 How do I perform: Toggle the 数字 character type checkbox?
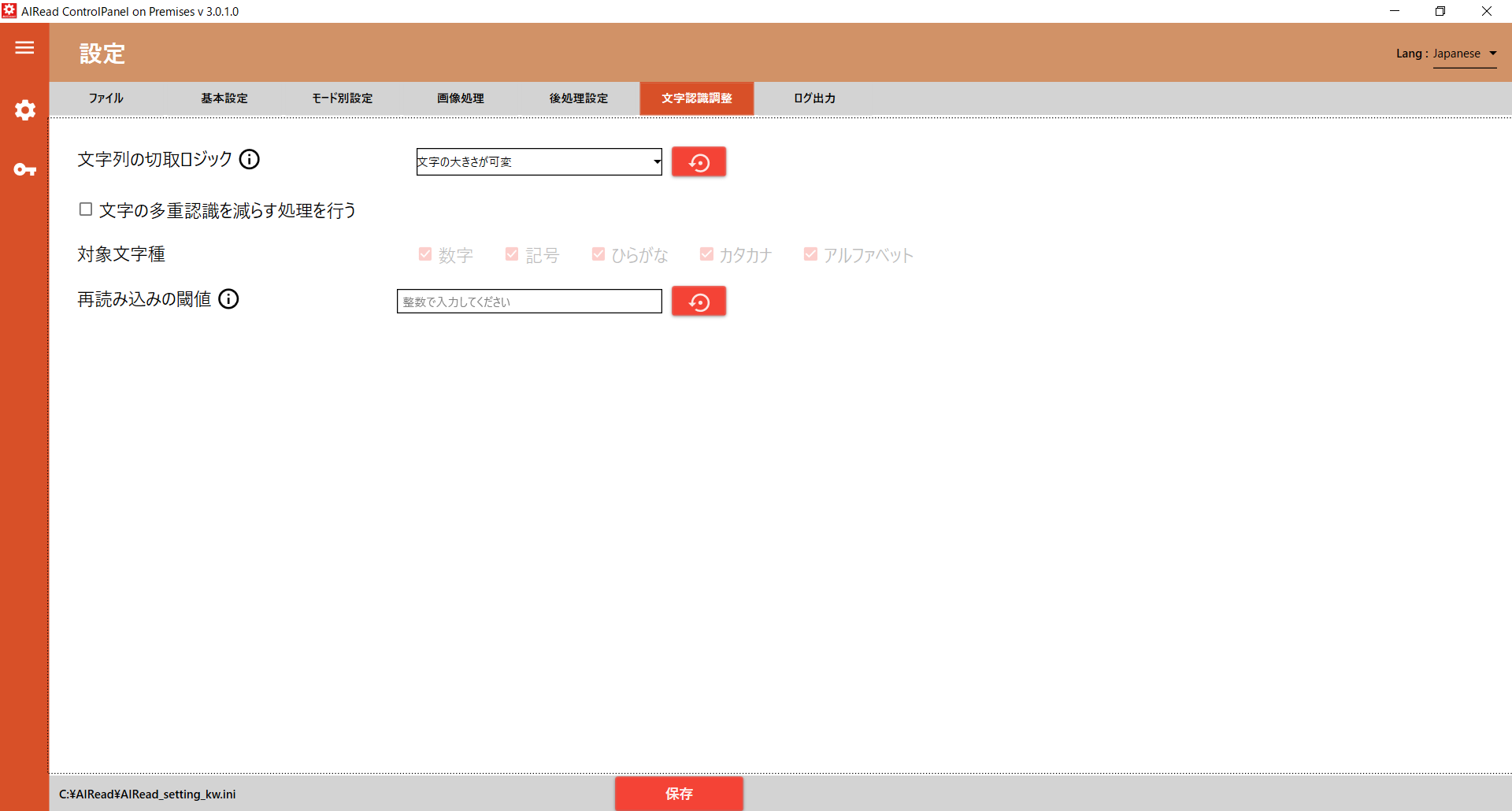click(424, 254)
